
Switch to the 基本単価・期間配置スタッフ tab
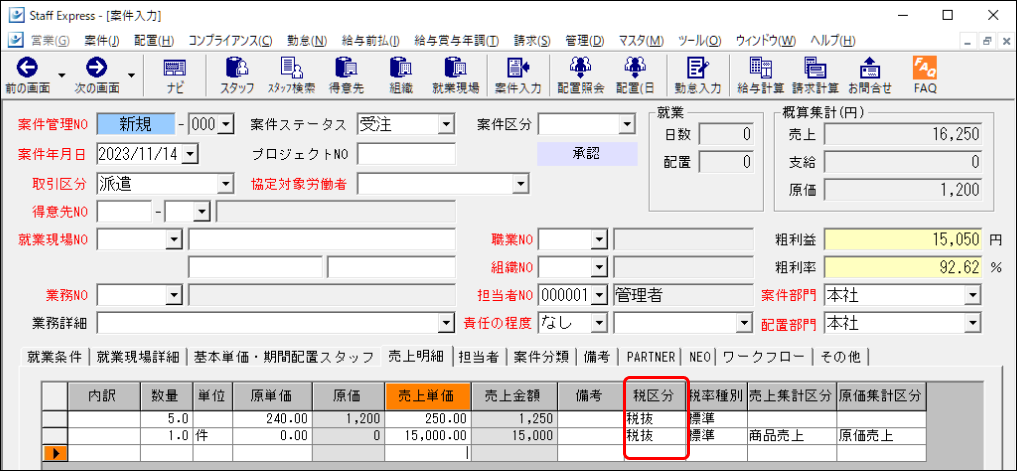[284, 356]
